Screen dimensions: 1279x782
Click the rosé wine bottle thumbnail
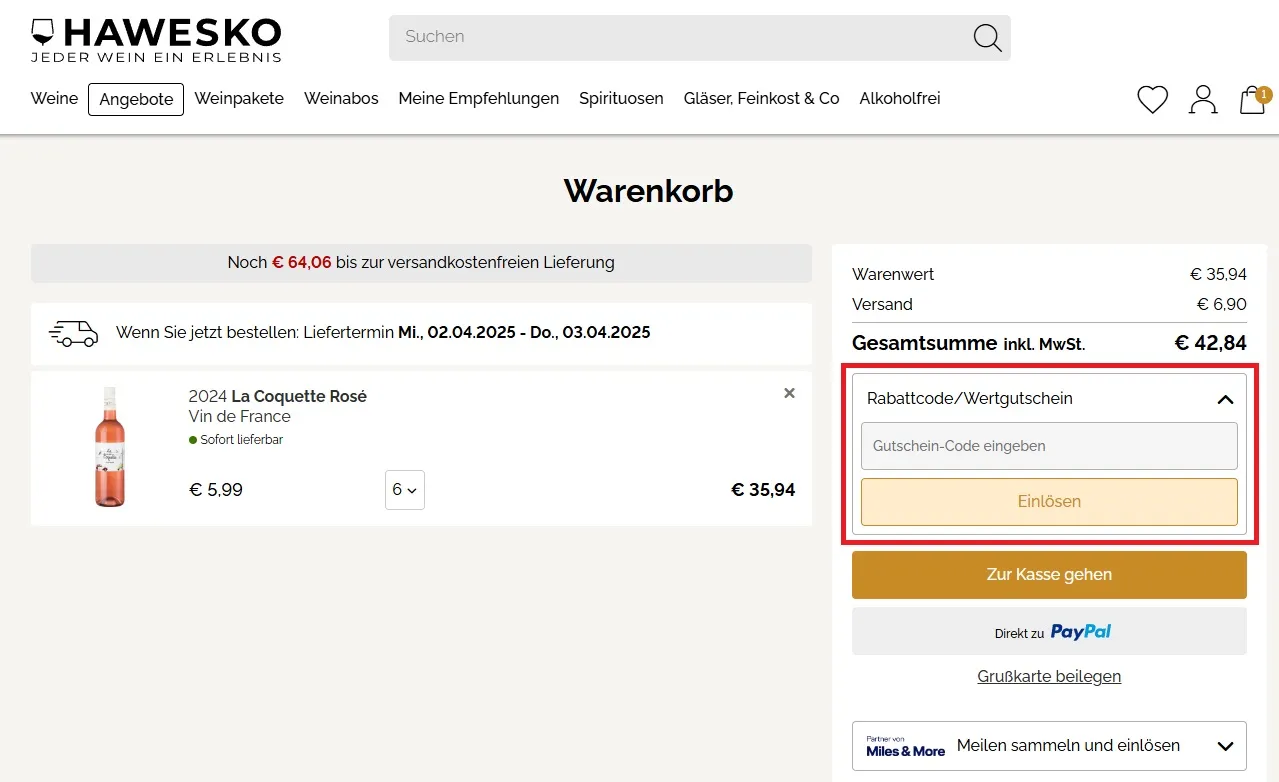(x=108, y=446)
